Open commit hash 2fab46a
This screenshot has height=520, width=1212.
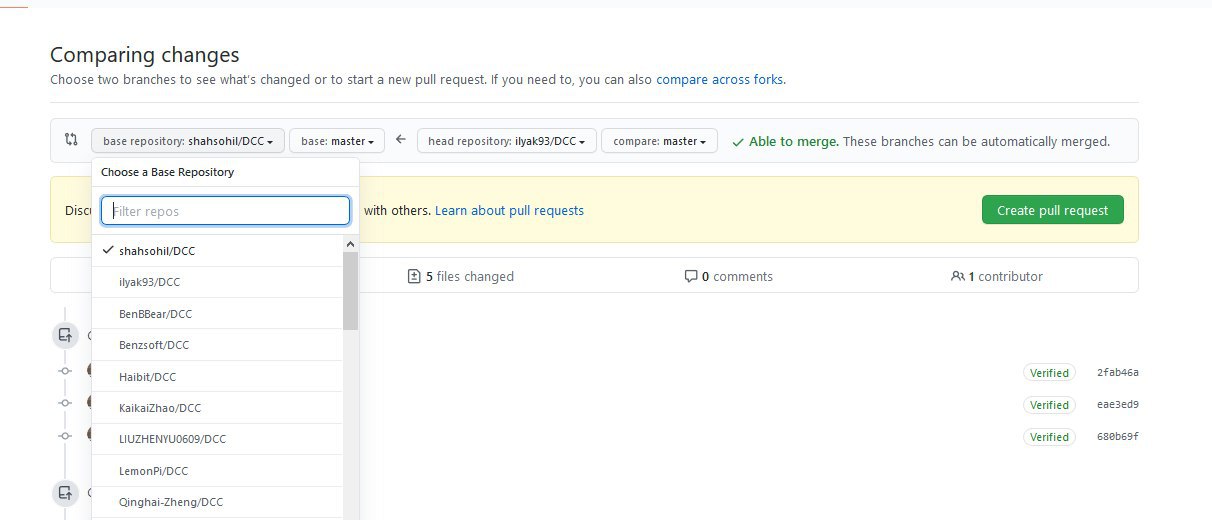[x=1117, y=373]
